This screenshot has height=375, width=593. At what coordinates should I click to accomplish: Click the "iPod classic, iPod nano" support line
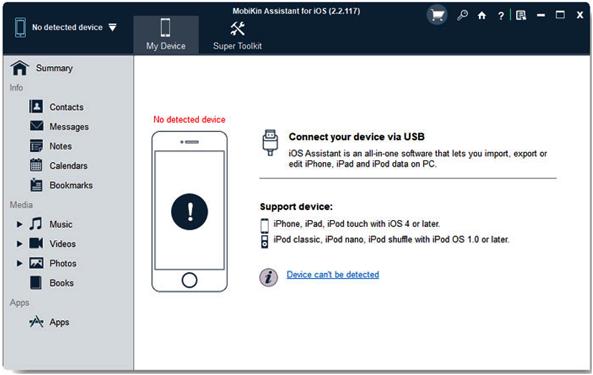(391, 239)
